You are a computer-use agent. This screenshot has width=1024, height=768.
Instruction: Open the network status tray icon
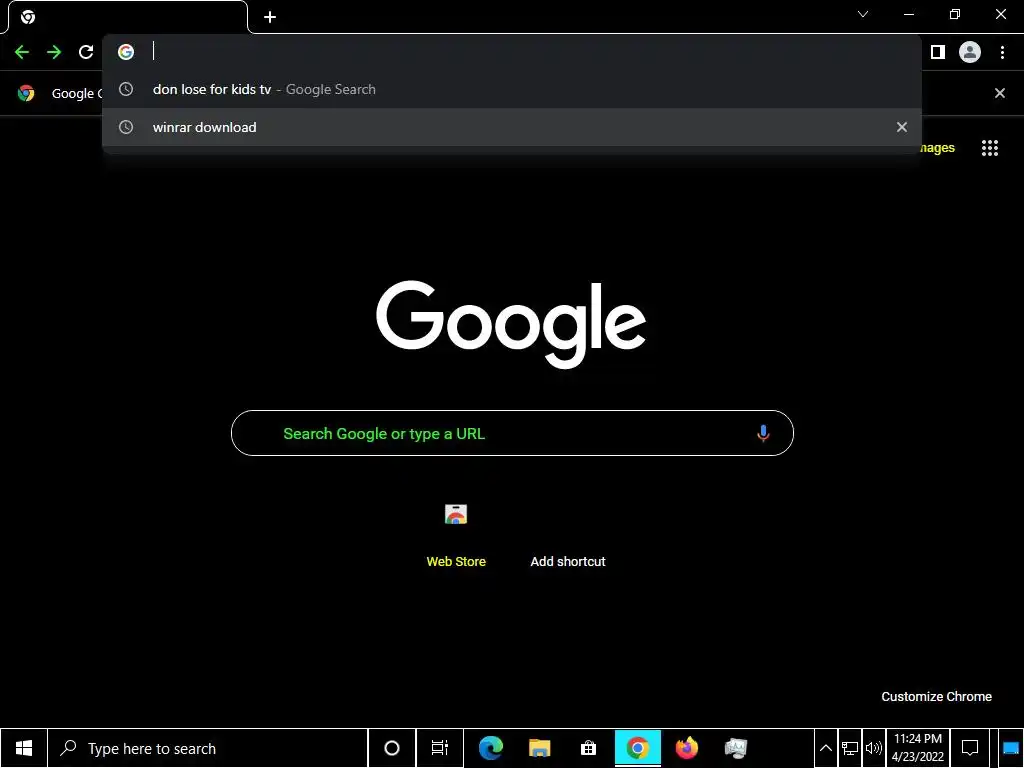click(850, 748)
